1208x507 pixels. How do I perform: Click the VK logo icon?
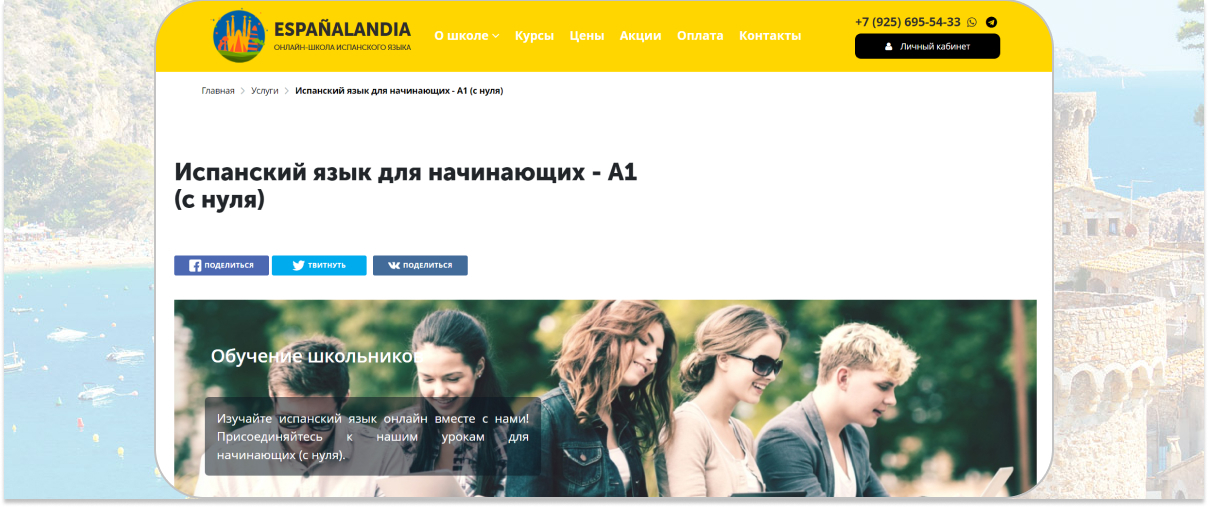(394, 265)
